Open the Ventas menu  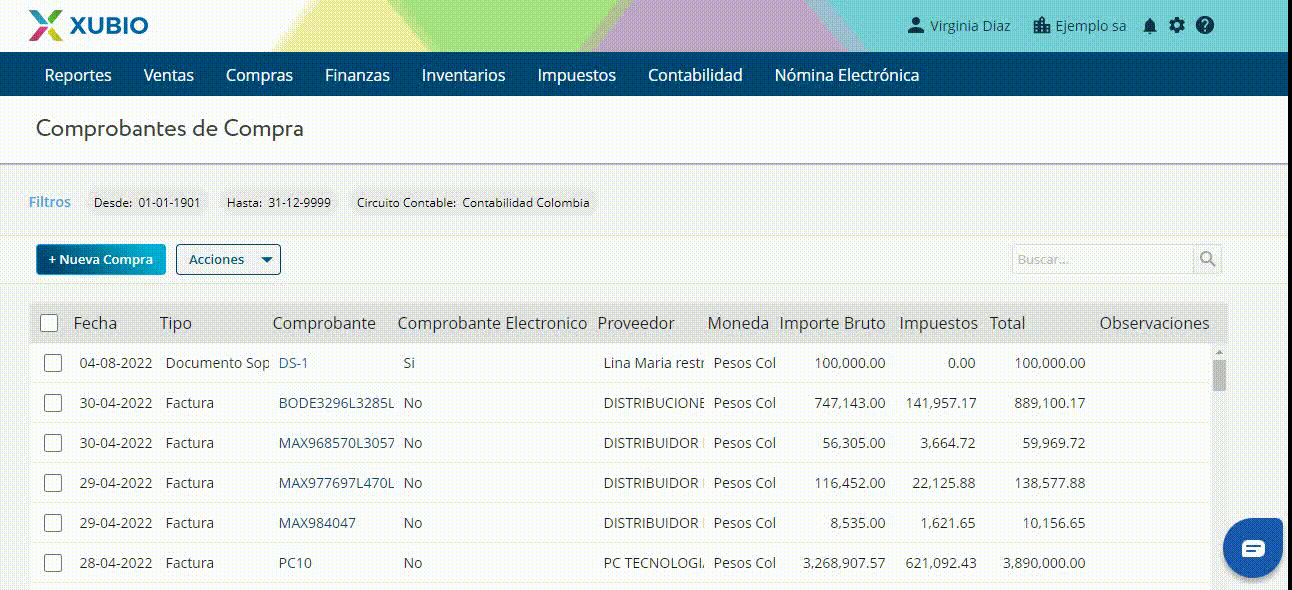coord(169,75)
